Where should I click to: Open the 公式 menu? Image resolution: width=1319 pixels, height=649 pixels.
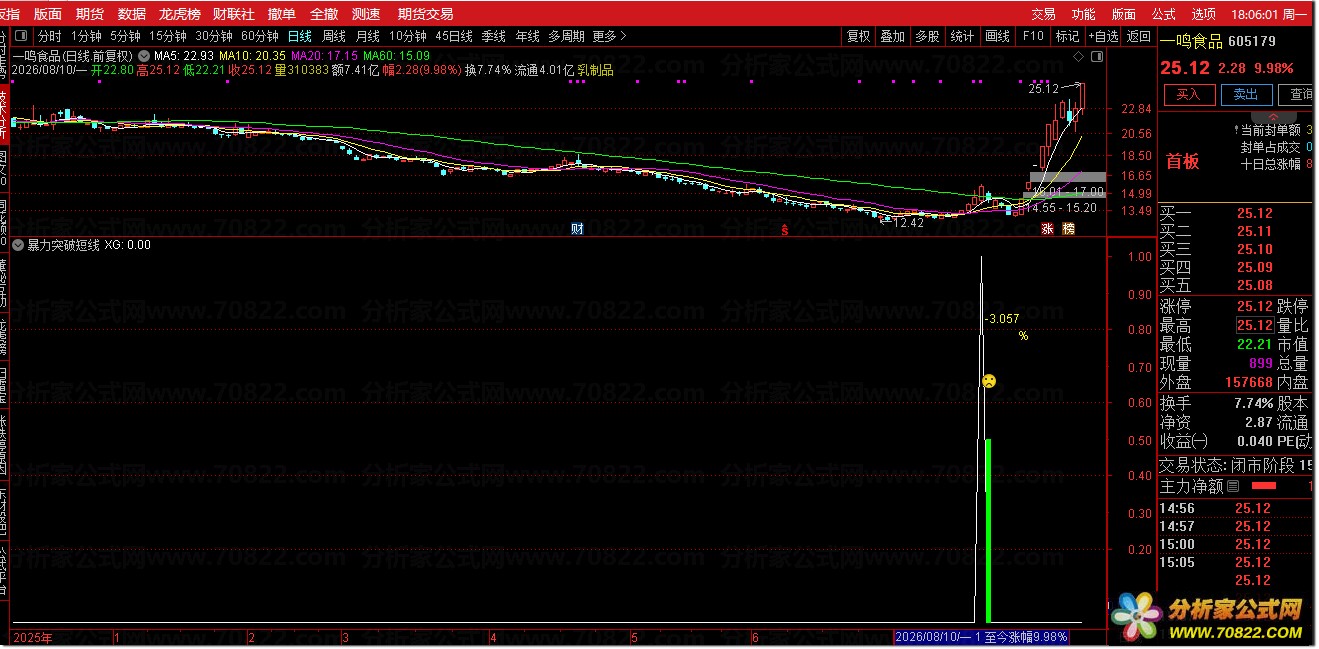pos(1163,14)
